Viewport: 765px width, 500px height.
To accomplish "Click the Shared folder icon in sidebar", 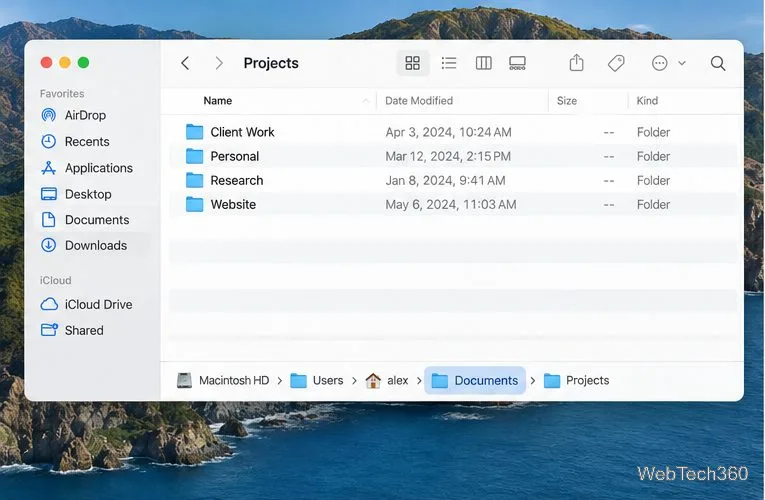I will click(49, 330).
